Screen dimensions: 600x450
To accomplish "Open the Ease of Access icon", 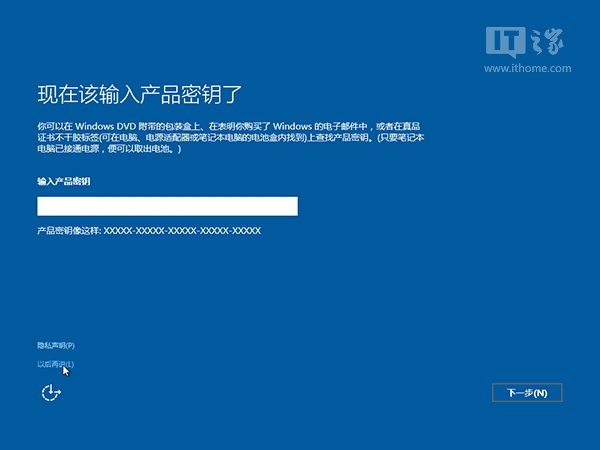I will 51,393.
